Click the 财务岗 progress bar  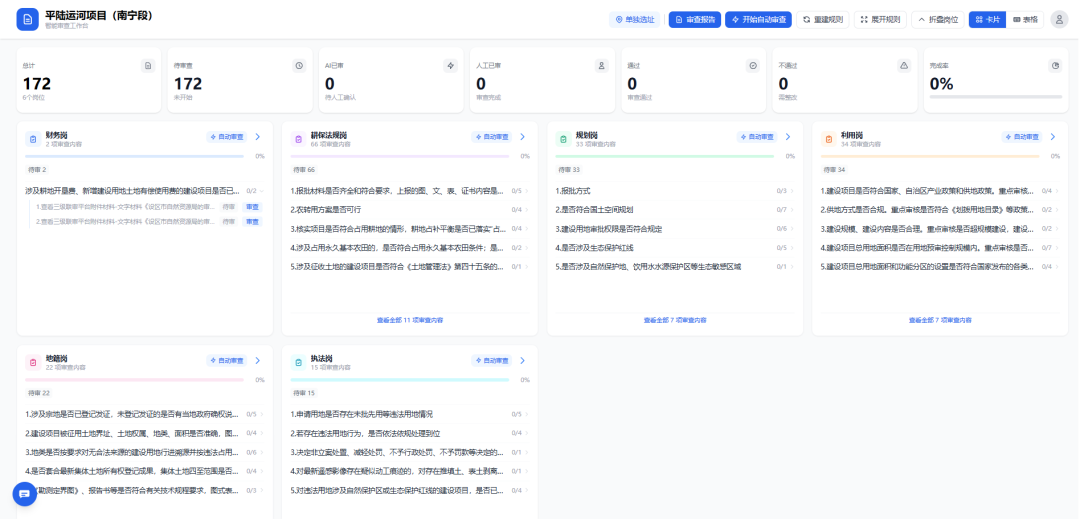(x=134, y=156)
